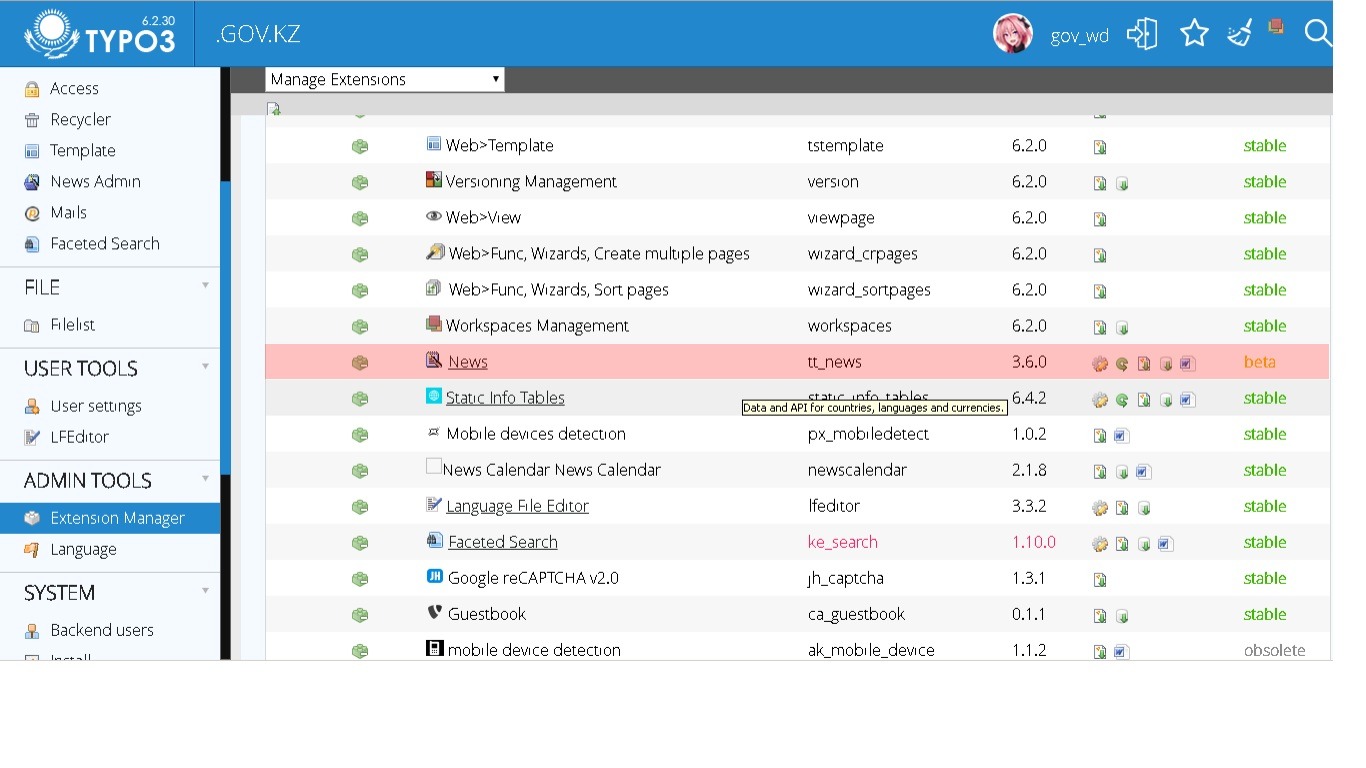
Task: Deactivate the Guestbook extension
Action: coord(360,615)
